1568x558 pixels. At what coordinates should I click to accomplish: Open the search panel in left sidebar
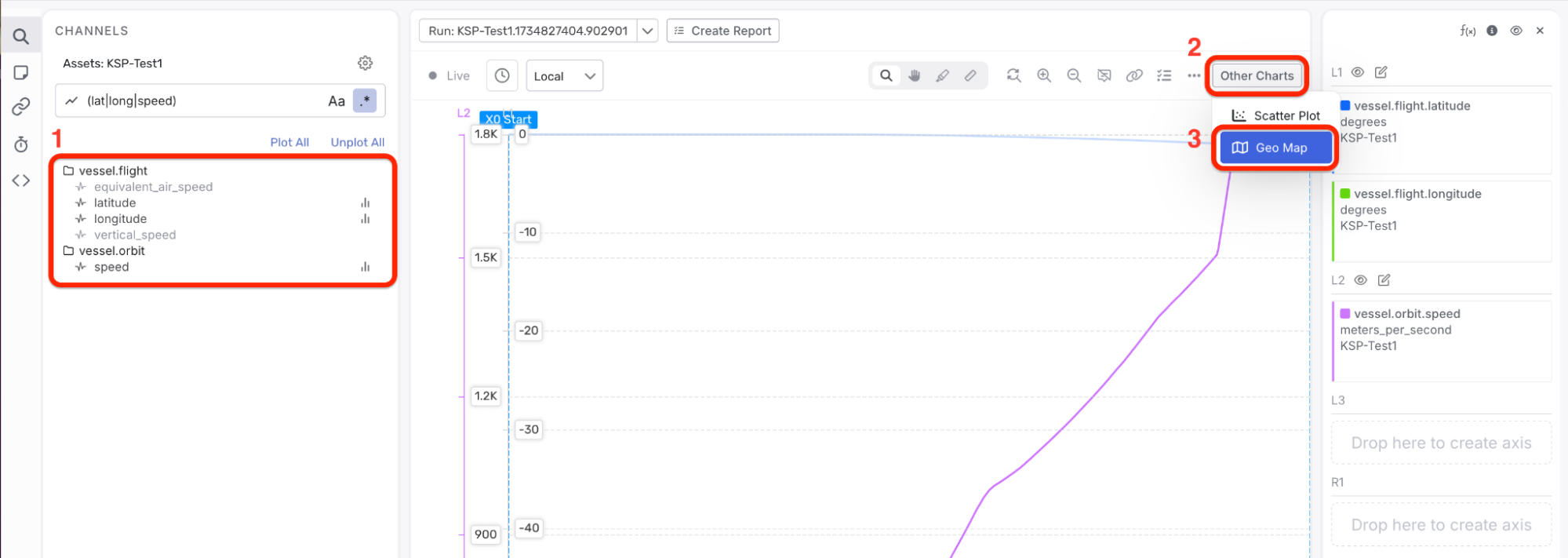(x=21, y=36)
